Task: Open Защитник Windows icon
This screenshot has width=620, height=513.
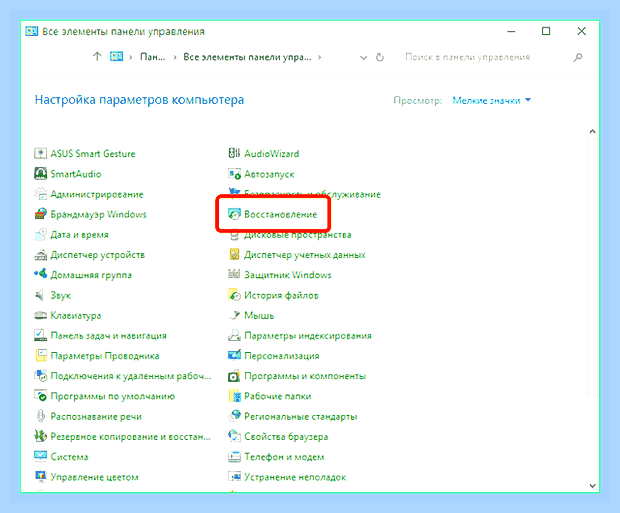Action: click(234, 274)
